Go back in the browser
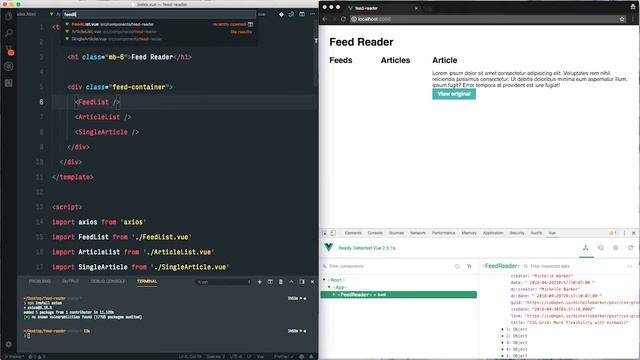Viewport: 640px width, 360px height. pyautogui.click(x=325, y=19)
